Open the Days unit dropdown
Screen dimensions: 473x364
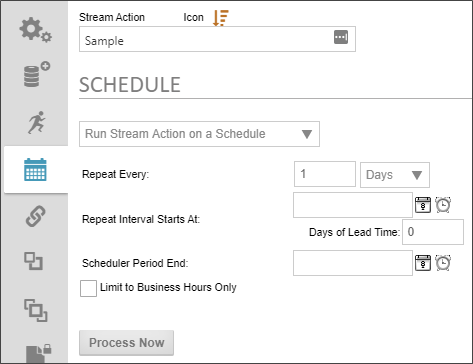point(395,175)
